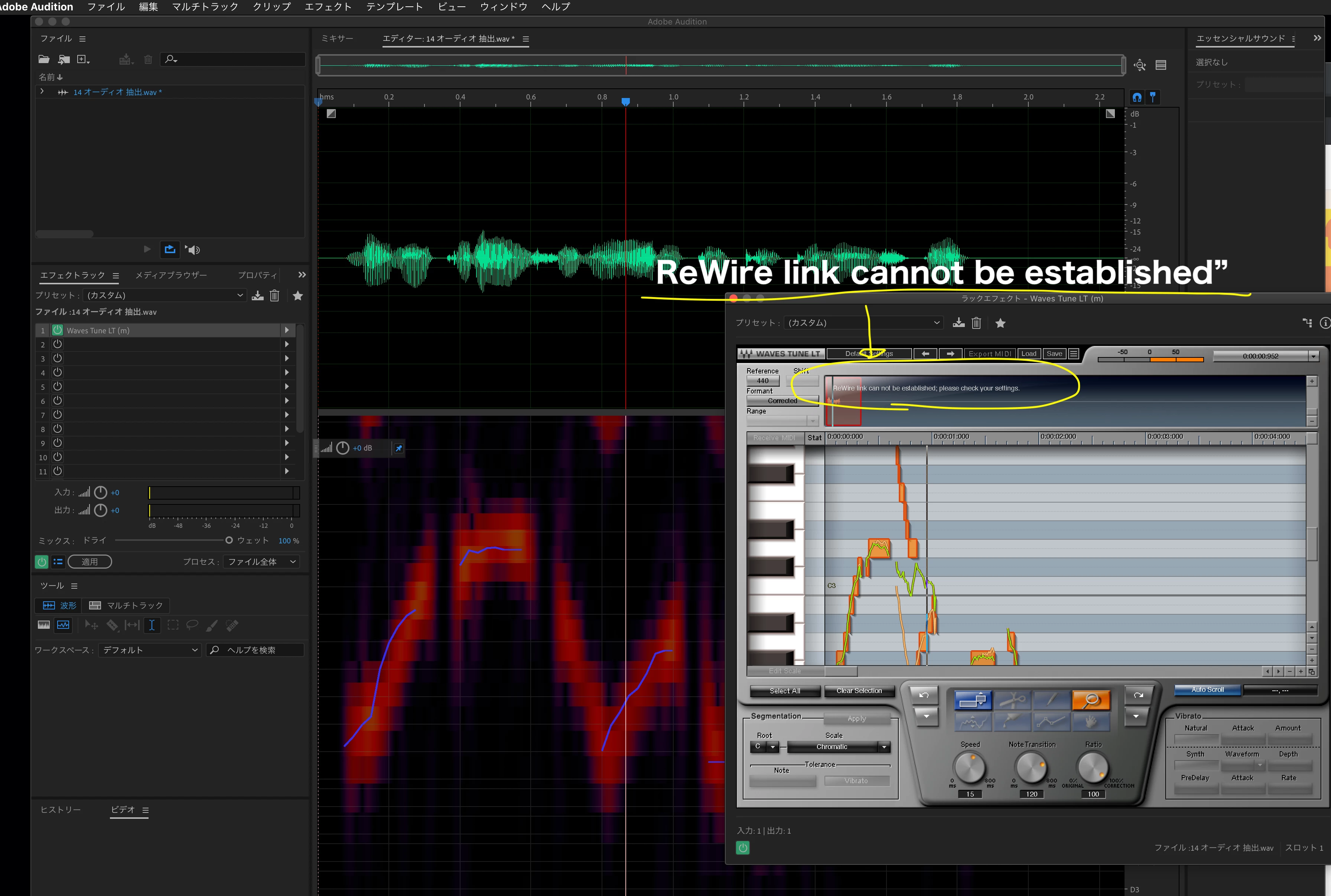Screen dimensions: 1331x896
Task: Click the open file folder icon
Action: click(44, 59)
